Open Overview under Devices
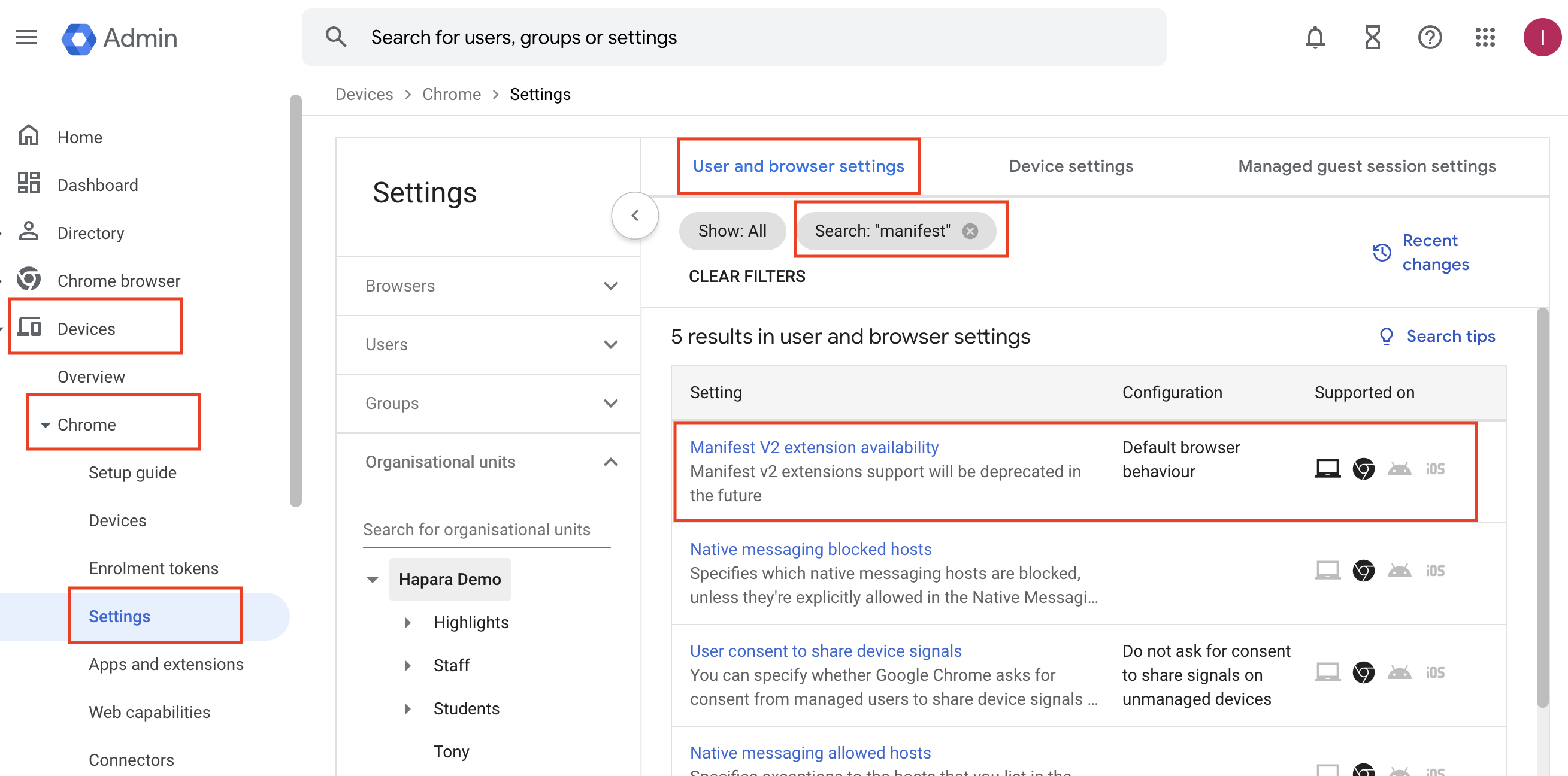The image size is (1568, 776). (x=91, y=377)
